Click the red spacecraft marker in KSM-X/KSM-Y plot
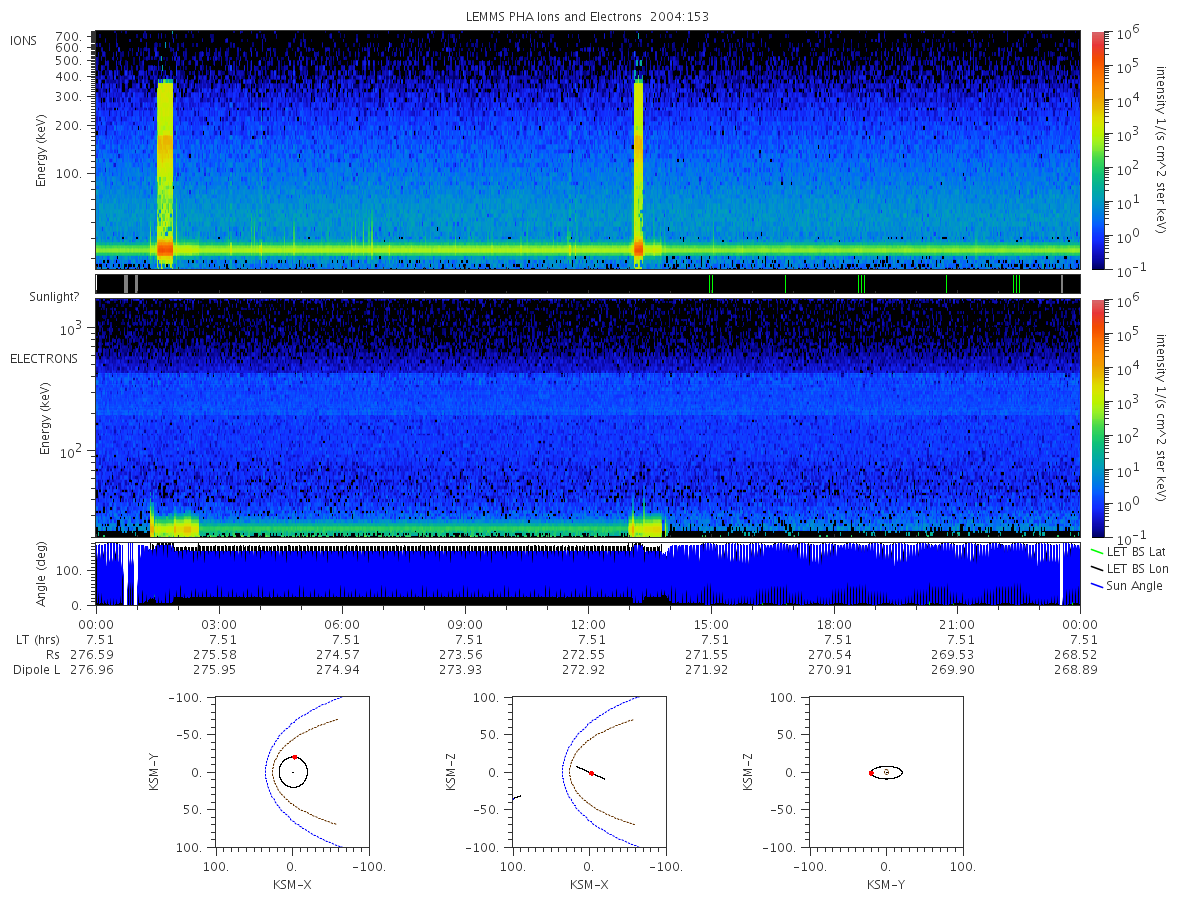 coord(295,757)
